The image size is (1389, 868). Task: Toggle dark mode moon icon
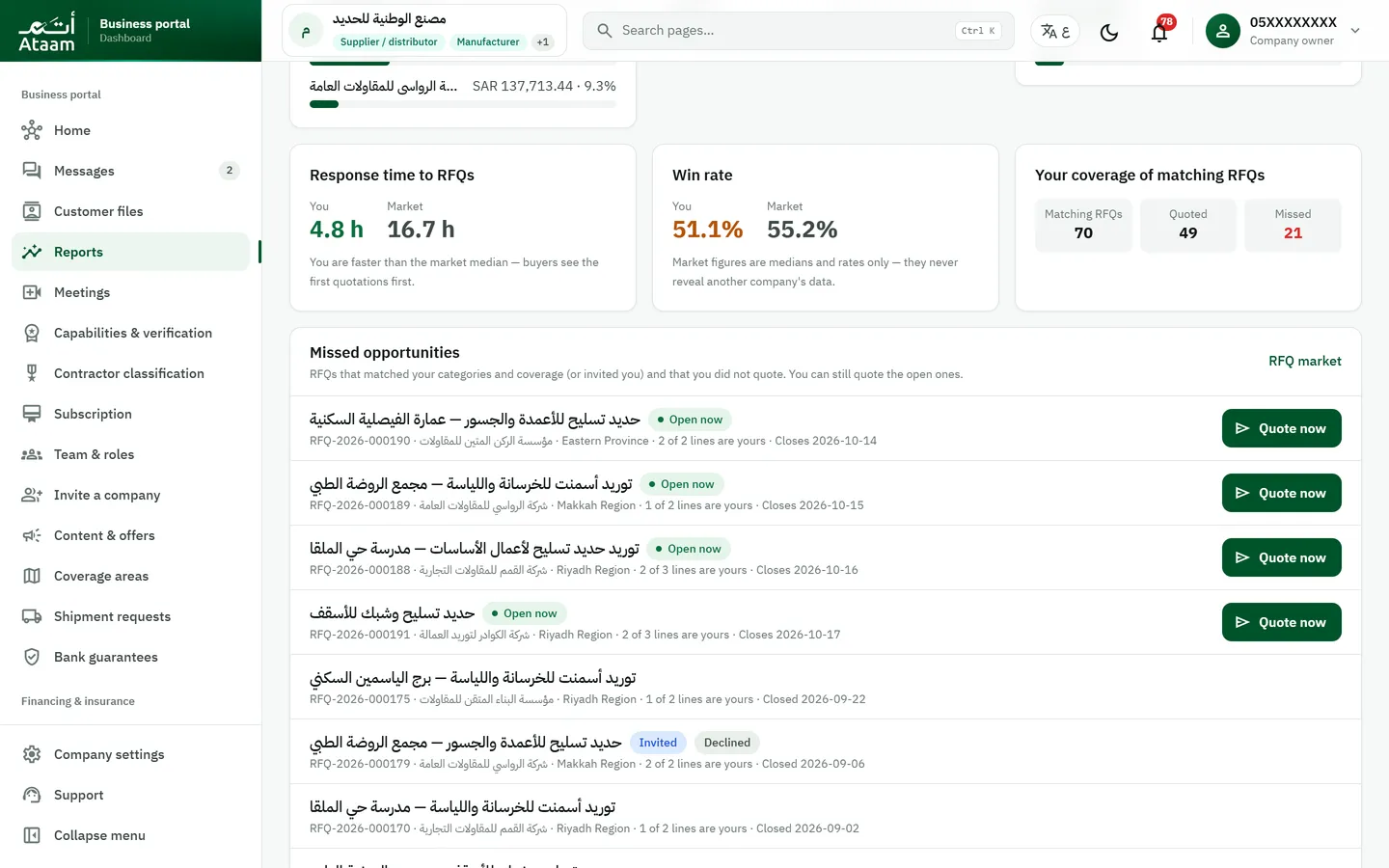point(1109,32)
